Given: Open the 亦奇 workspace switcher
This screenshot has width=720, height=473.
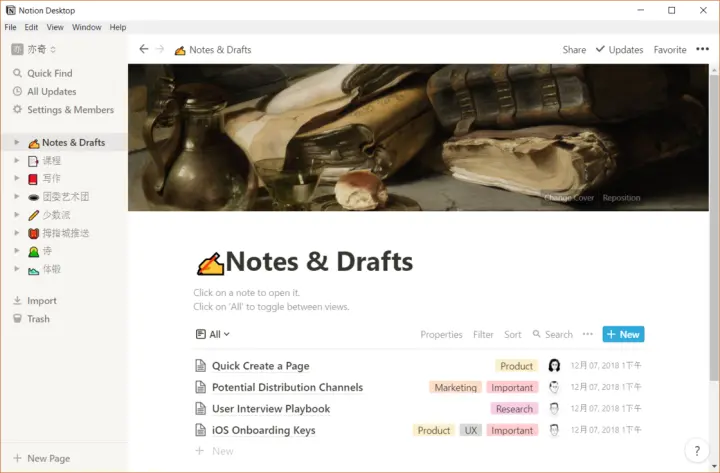Looking at the screenshot, I should 34,49.
